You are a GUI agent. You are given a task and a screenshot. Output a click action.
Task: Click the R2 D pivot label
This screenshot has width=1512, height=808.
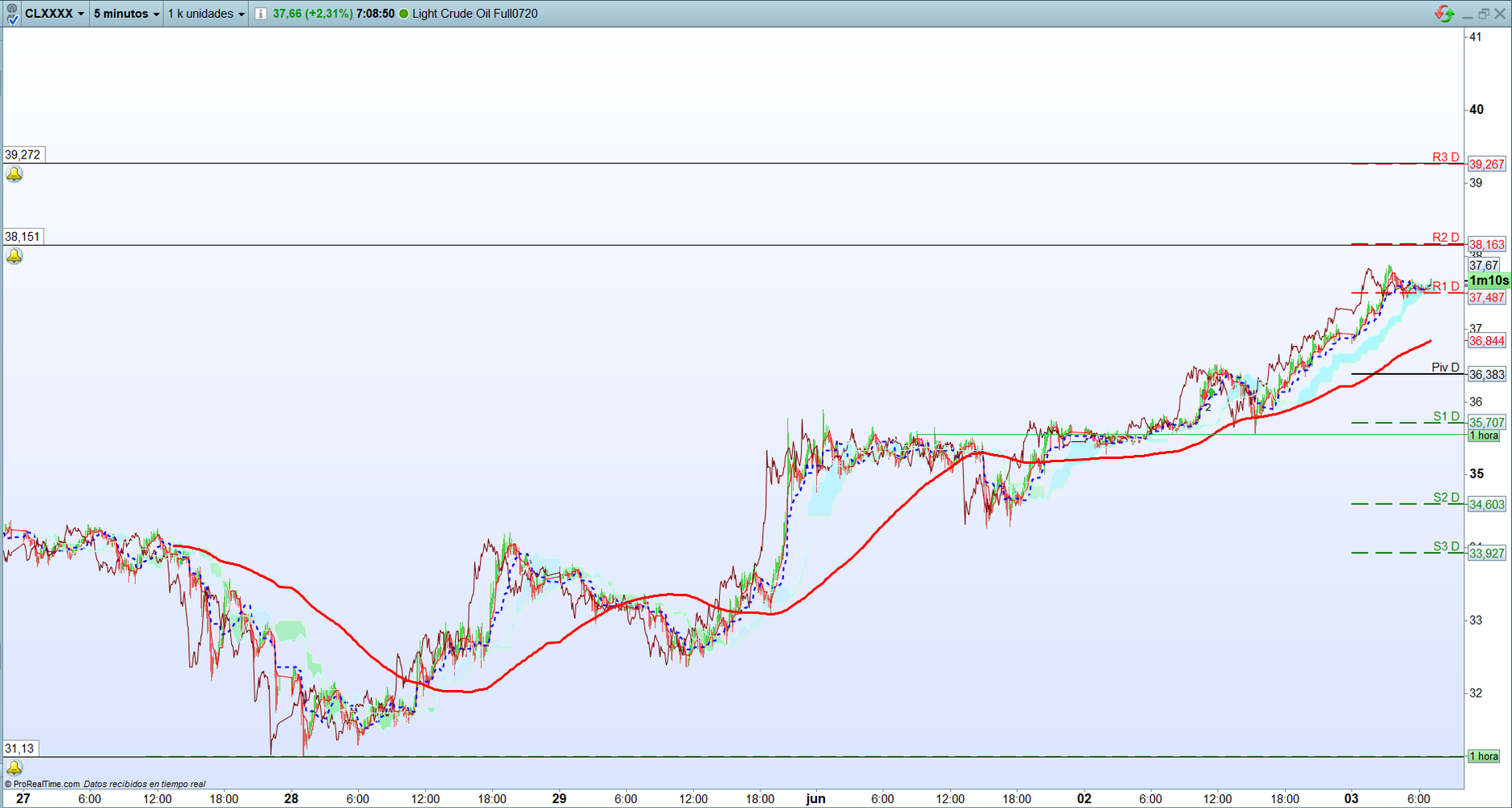click(1446, 238)
